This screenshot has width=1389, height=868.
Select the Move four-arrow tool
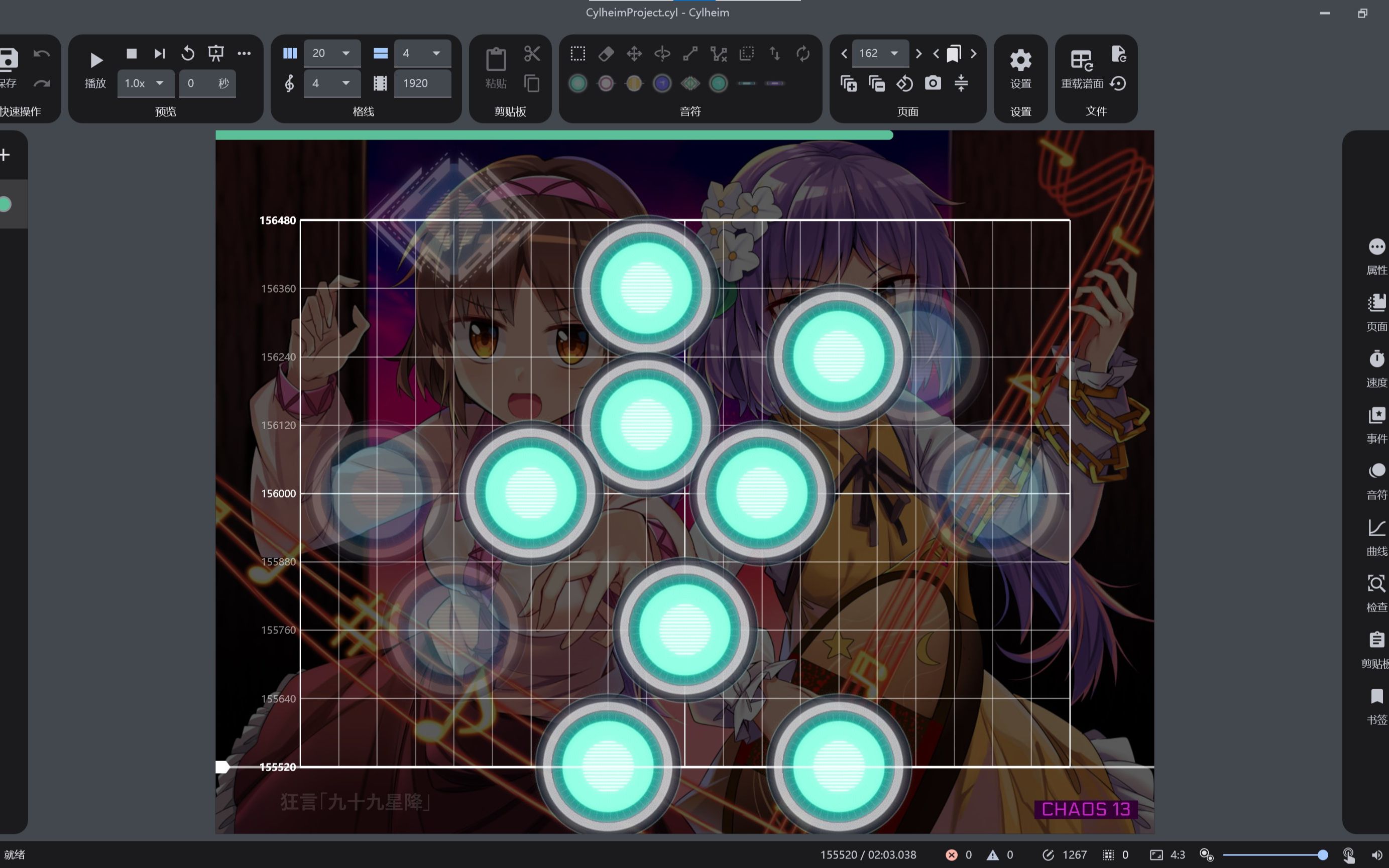click(x=634, y=53)
